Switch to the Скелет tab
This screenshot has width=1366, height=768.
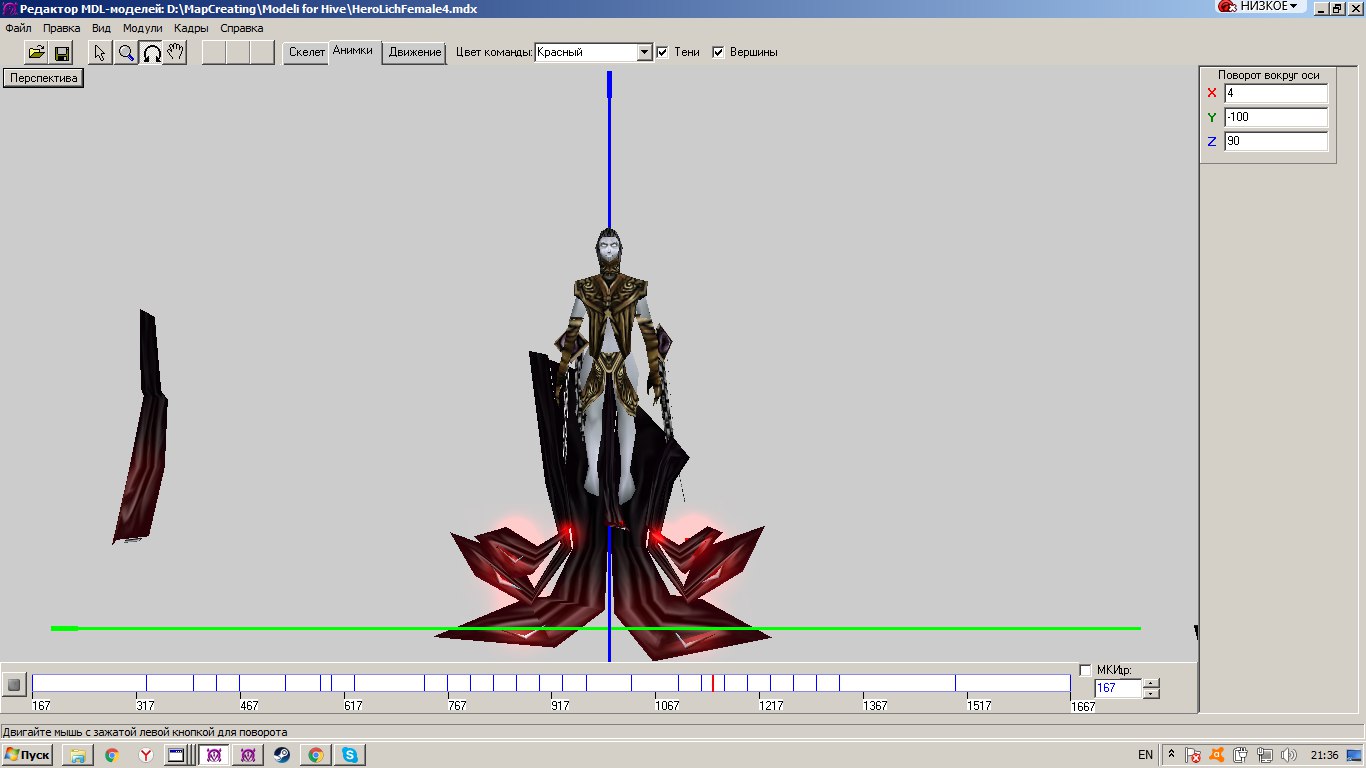(306, 53)
